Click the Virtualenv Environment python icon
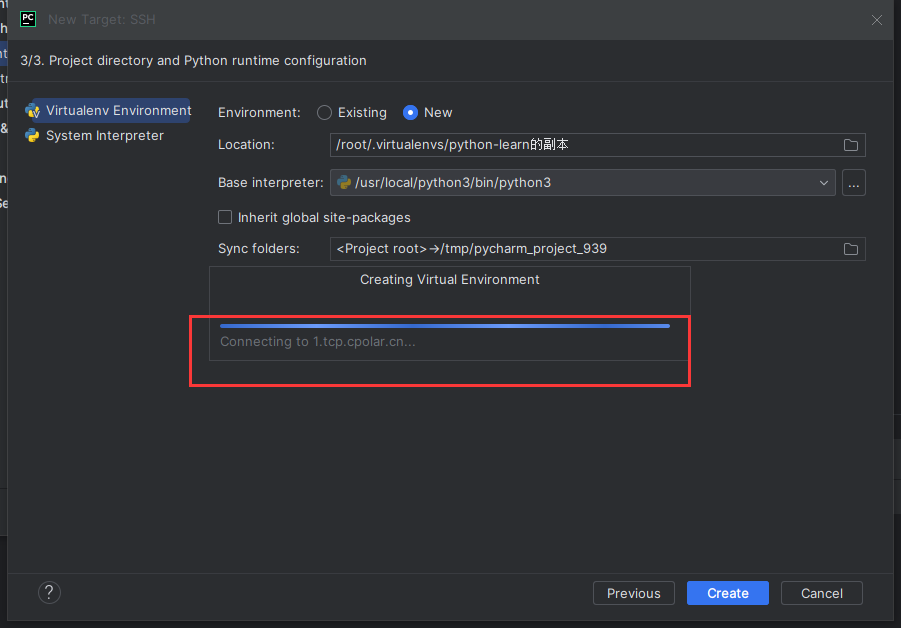Viewport: 901px width, 628px height. point(32,111)
